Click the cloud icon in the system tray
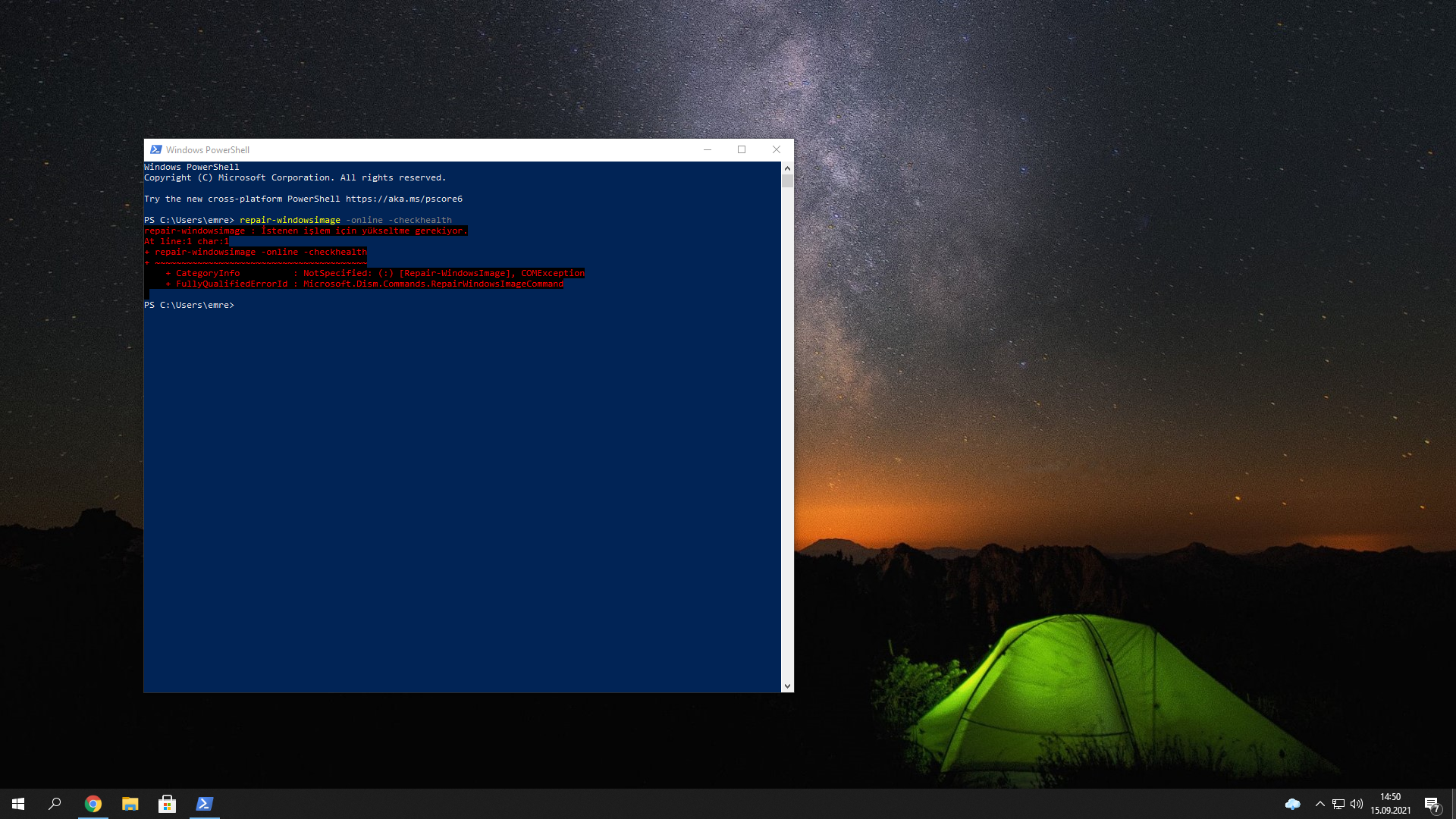This screenshot has height=819, width=1456. coord(1293,804)
